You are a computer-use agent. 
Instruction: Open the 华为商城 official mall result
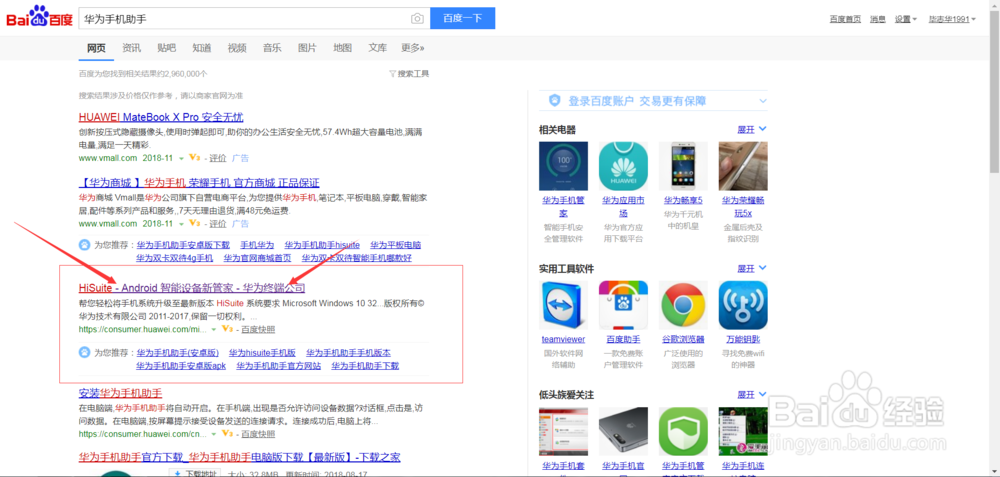199,183
